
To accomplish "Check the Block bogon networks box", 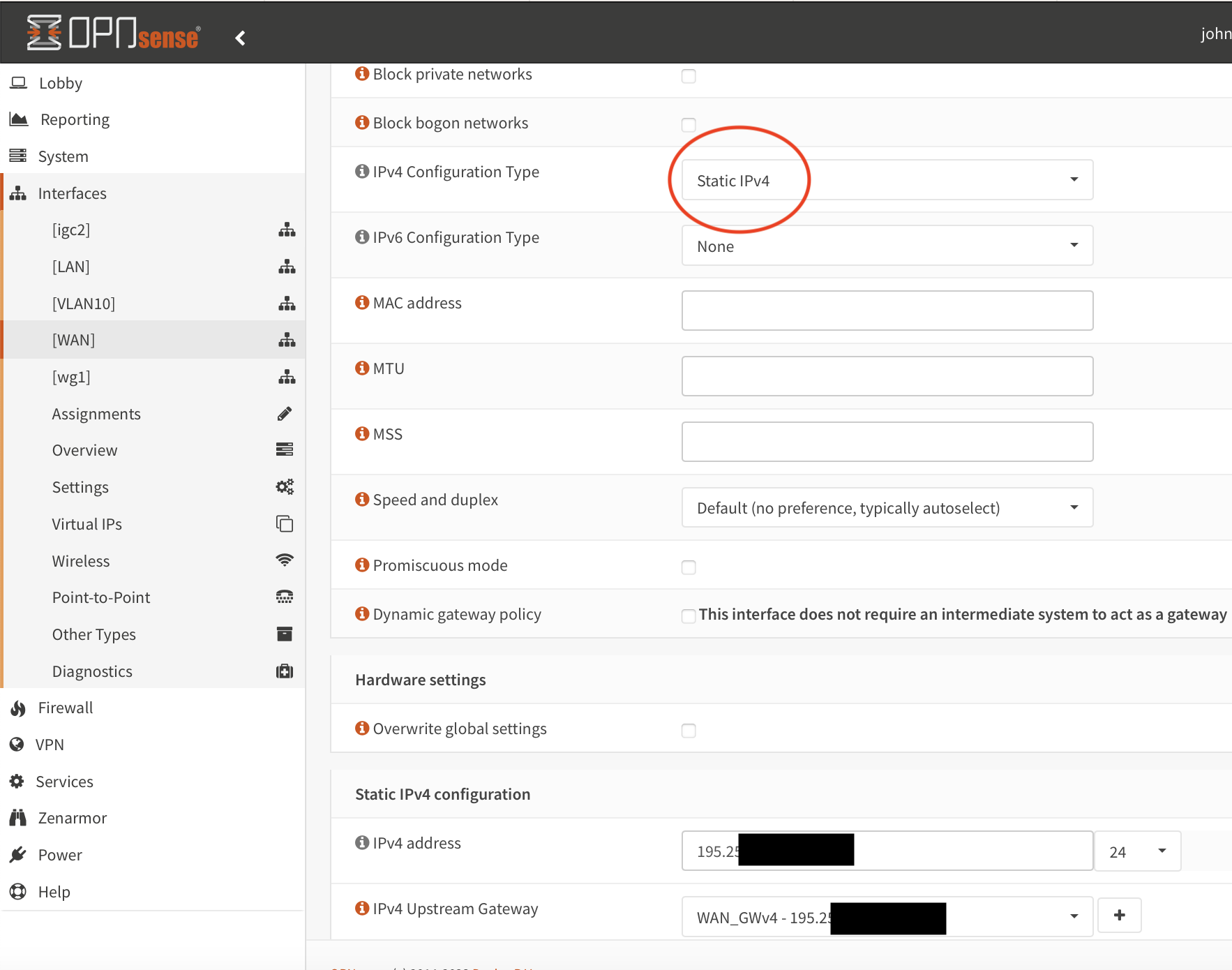I will coord(689,125).
